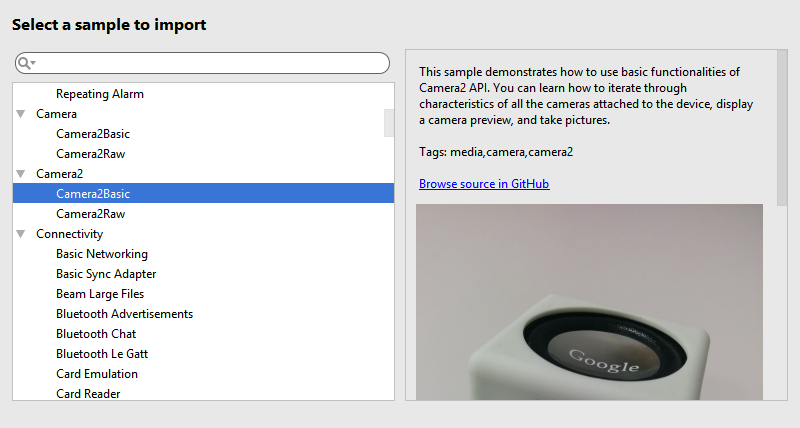800x428 pixels.
Task: Select Camera2Raw under the Camera group
Action: click(90, 154)
